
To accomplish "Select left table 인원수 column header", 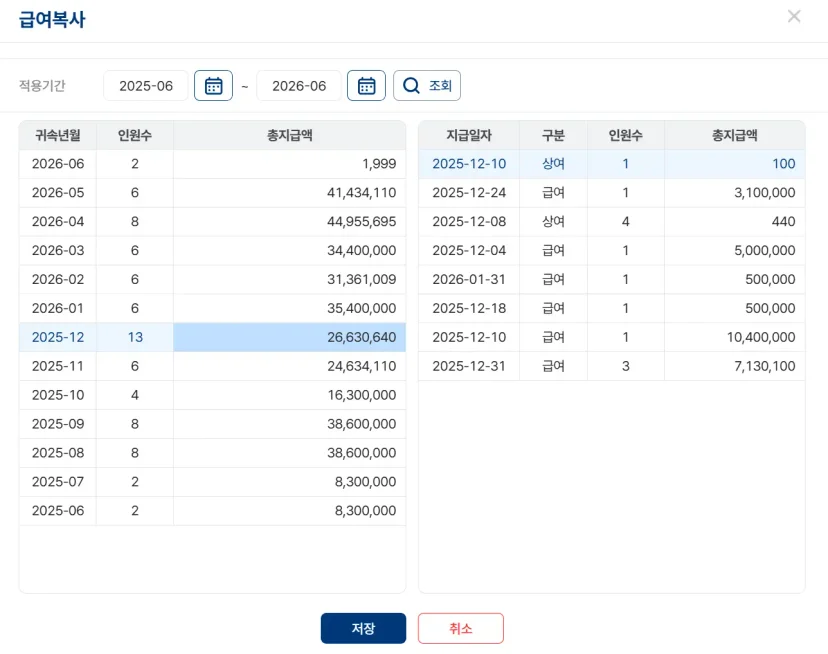I will pos(135,135).
